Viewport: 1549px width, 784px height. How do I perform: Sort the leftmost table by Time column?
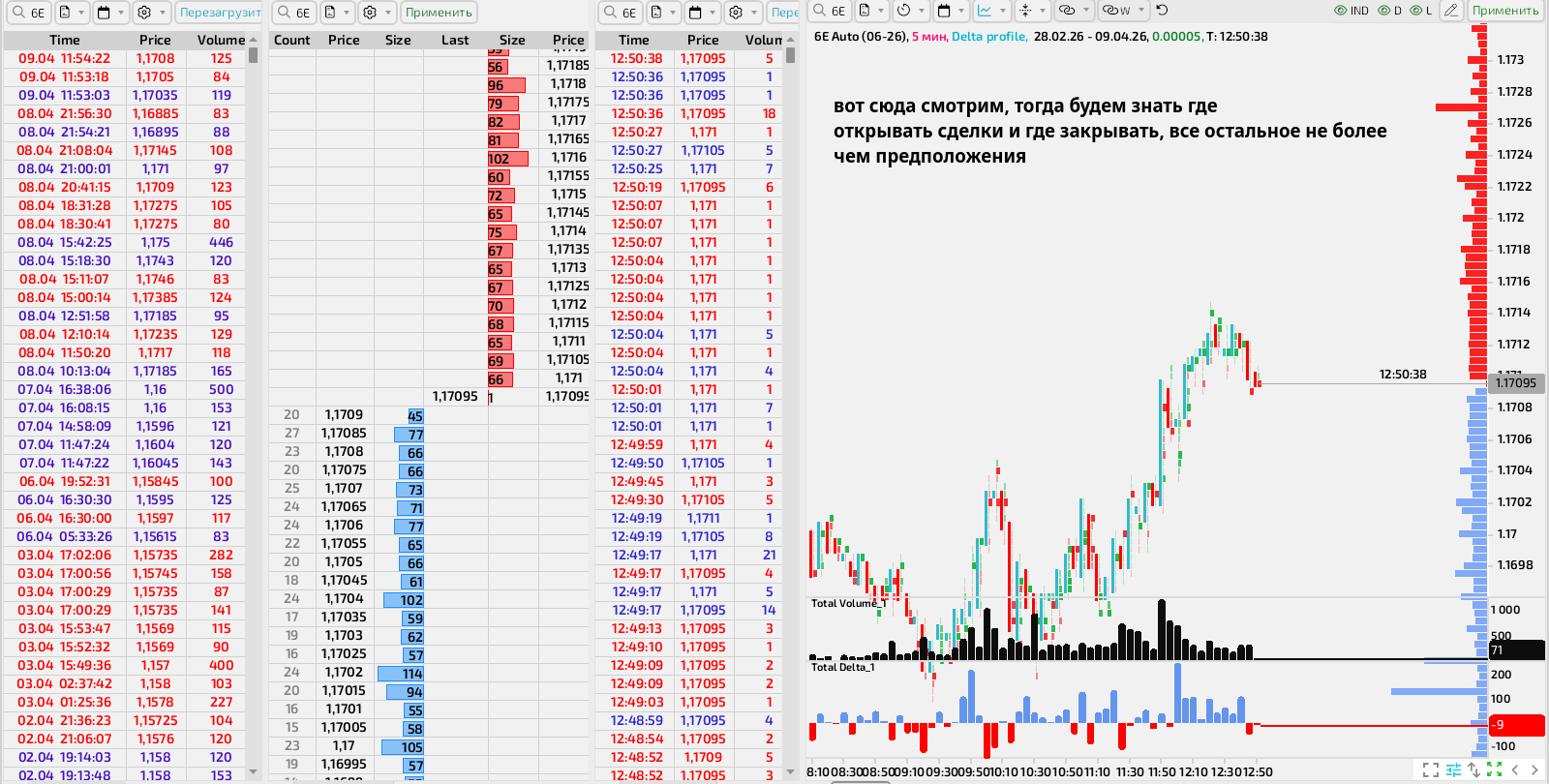click(65, 40)
